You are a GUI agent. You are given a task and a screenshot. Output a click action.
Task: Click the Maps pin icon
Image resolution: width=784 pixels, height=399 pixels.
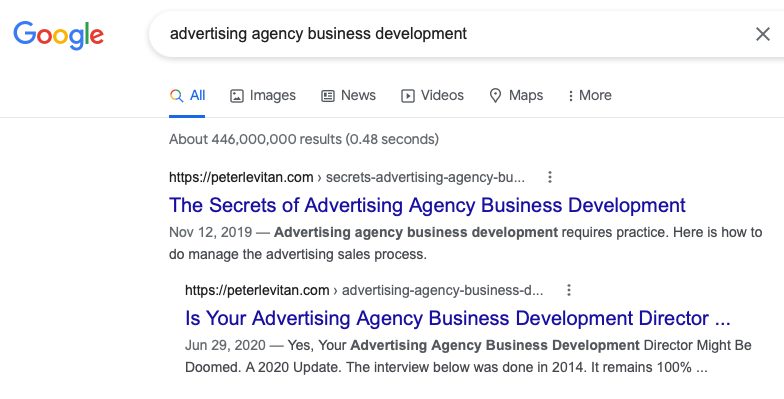[x=495, y=96]
